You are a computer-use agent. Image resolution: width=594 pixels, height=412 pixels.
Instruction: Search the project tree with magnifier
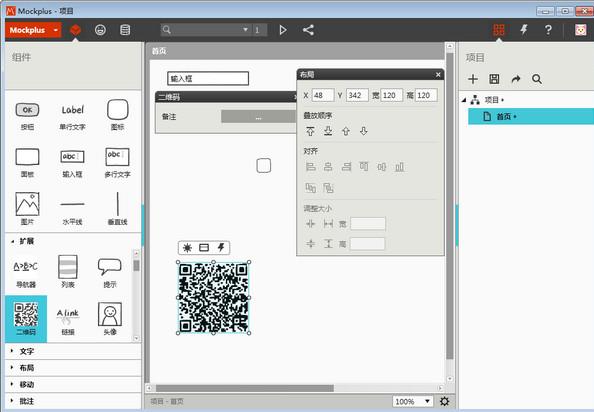[x=537, y=79]
